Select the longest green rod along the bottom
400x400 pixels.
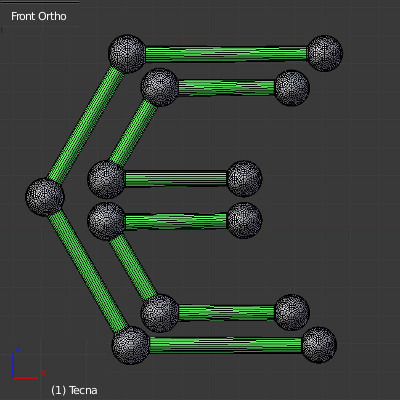(226, 345)
